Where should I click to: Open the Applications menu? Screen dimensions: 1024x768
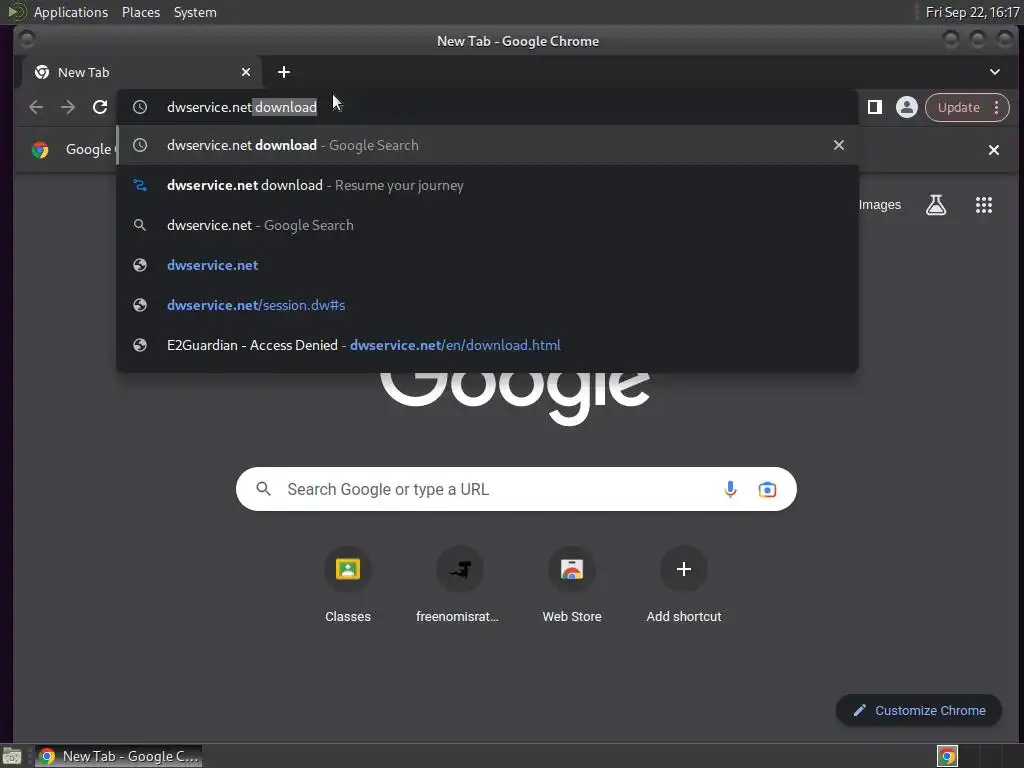point(71,12)
